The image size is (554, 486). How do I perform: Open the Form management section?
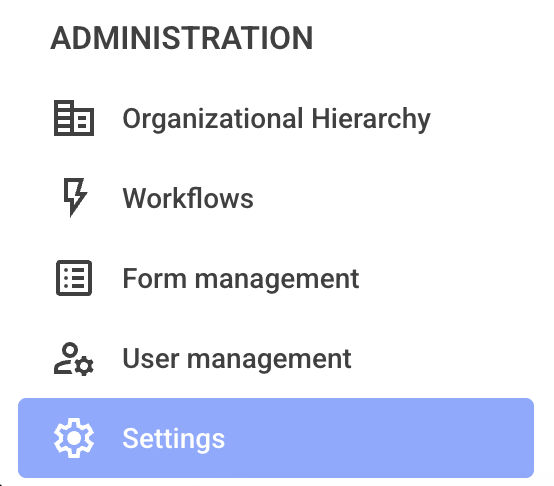(x=276, y=278)
